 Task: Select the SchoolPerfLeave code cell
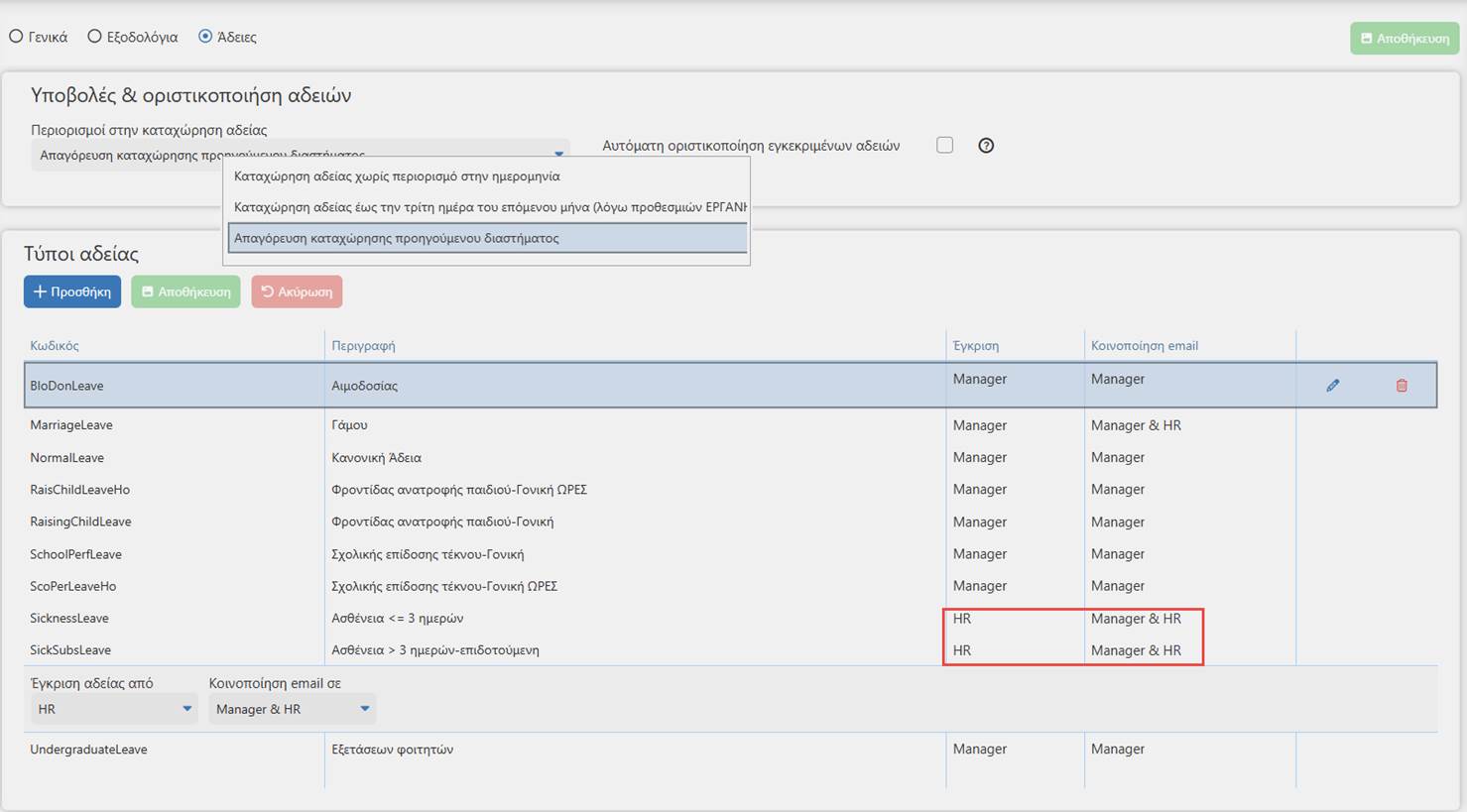(x=75, y=554)
